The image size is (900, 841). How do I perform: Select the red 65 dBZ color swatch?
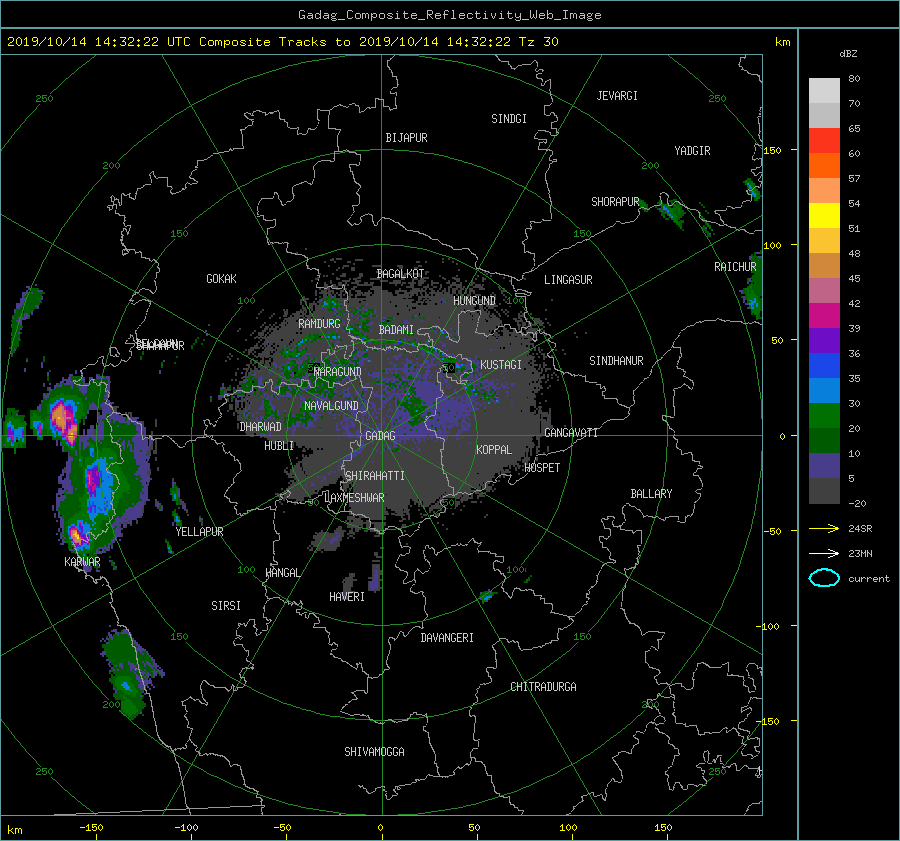(x=824, y=140)
